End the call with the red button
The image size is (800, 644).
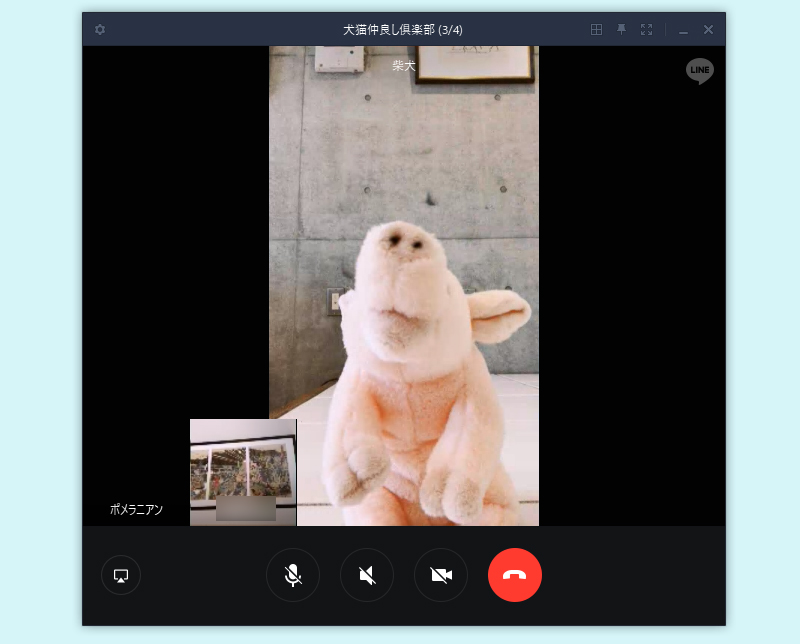point(515,575)
